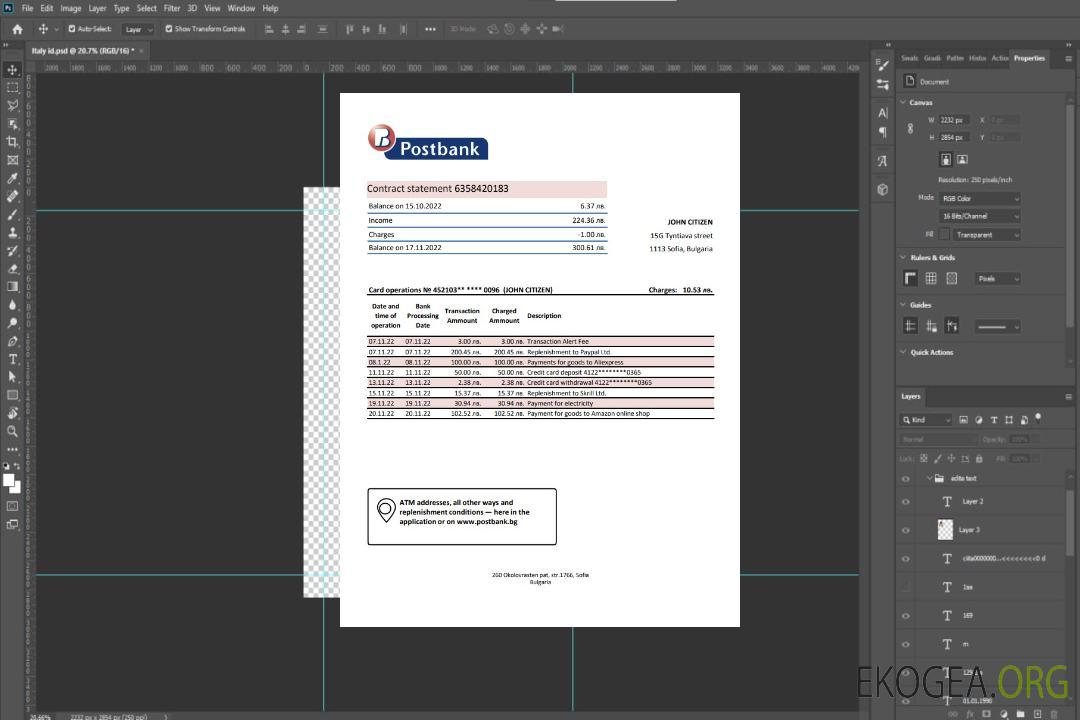
Task: Toggle rulers icon in Rulers & Grids
Action: pyautogui.click(x=911, y=278)
